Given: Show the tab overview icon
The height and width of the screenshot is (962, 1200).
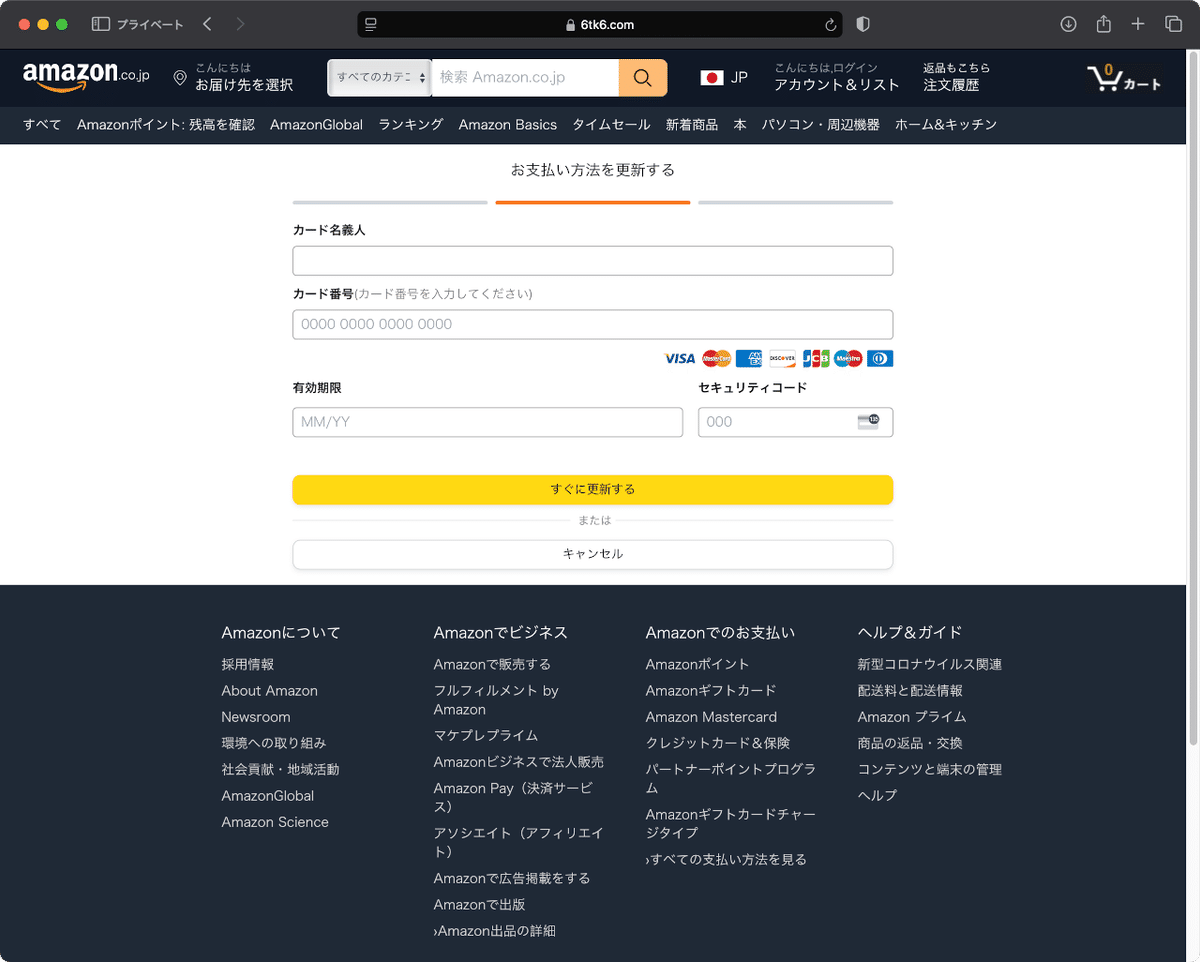Looking at the screenshot, I should point(1173,24).
